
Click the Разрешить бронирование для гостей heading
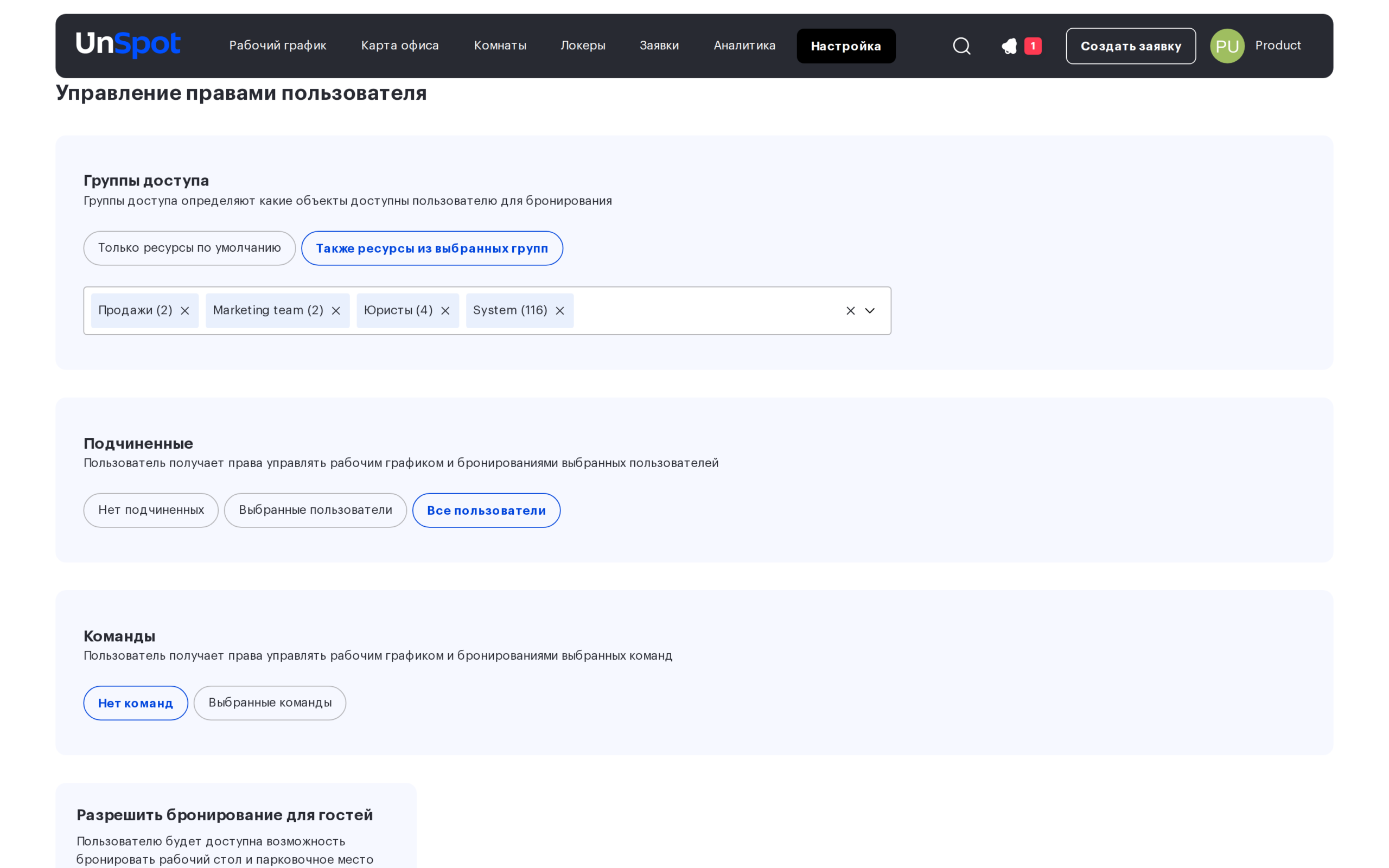click(x=225, y=815)
